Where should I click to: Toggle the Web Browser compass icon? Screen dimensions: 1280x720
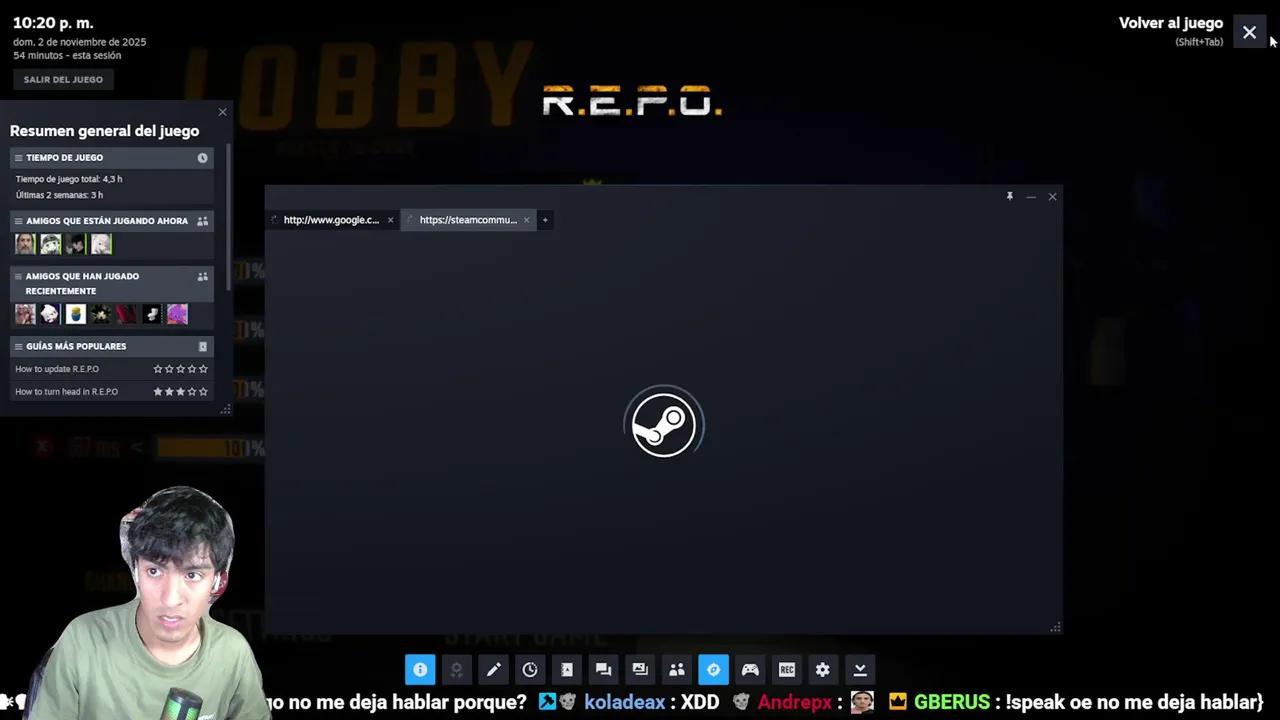click(713, 670)
